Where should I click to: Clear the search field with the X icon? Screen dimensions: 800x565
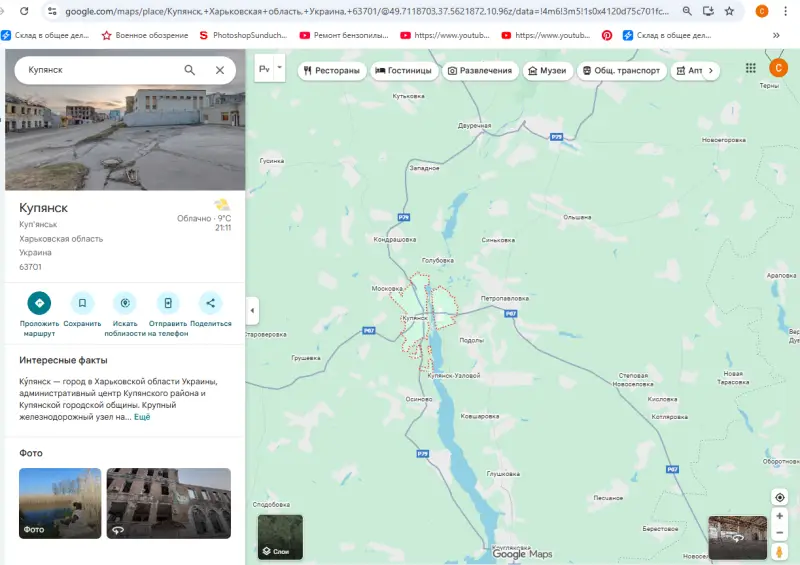coord(220,70)
